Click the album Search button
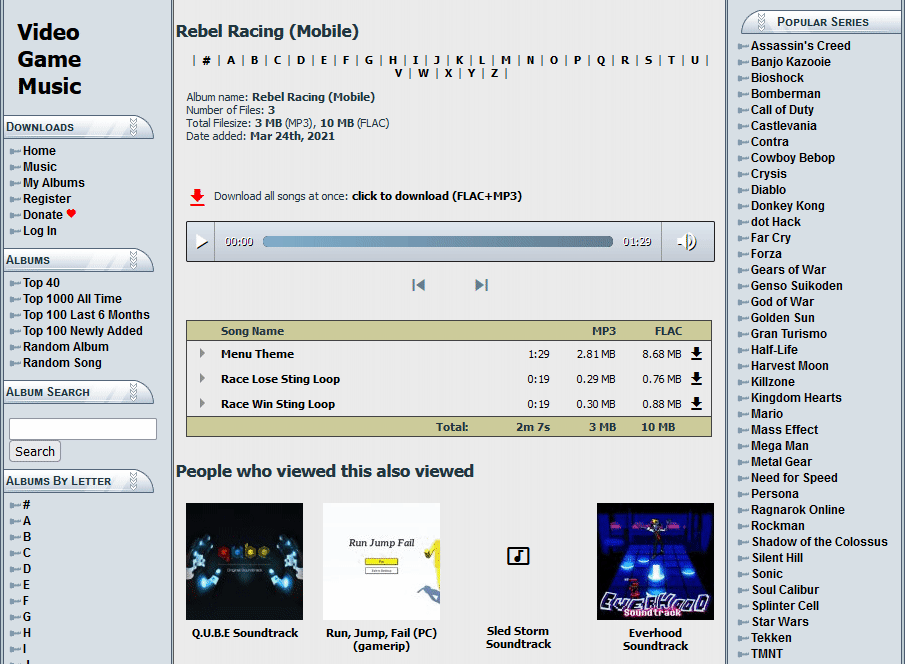905x664 pixels. [35, 452]
